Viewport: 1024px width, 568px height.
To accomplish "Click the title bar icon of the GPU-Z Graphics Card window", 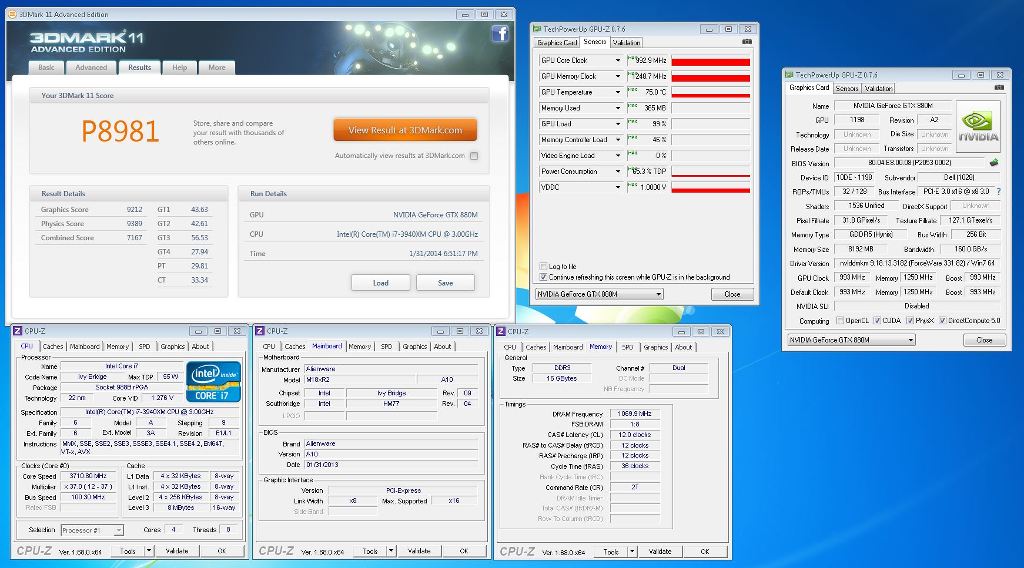I will pos(789,75).
